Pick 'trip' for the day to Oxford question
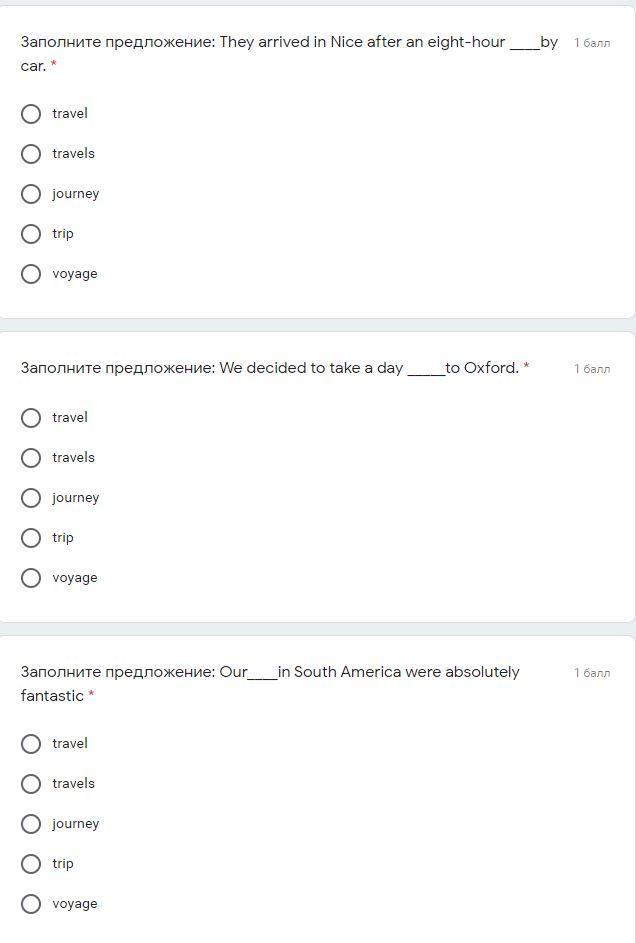This screenshot has height=943, width=636. 31,538
